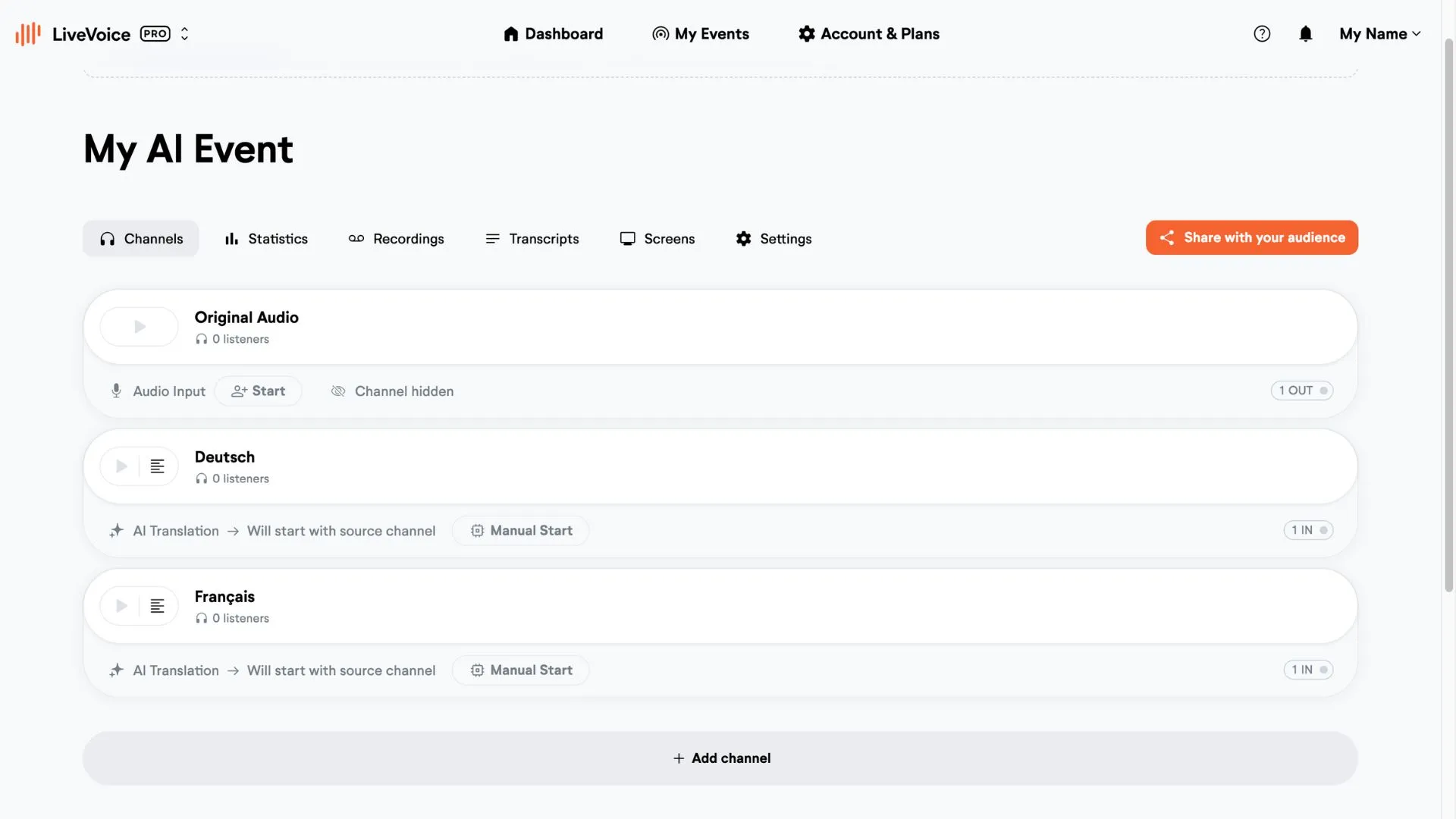Open the Français transcript icon
The image size is (1456, 819).
click(x=158, y=606)
